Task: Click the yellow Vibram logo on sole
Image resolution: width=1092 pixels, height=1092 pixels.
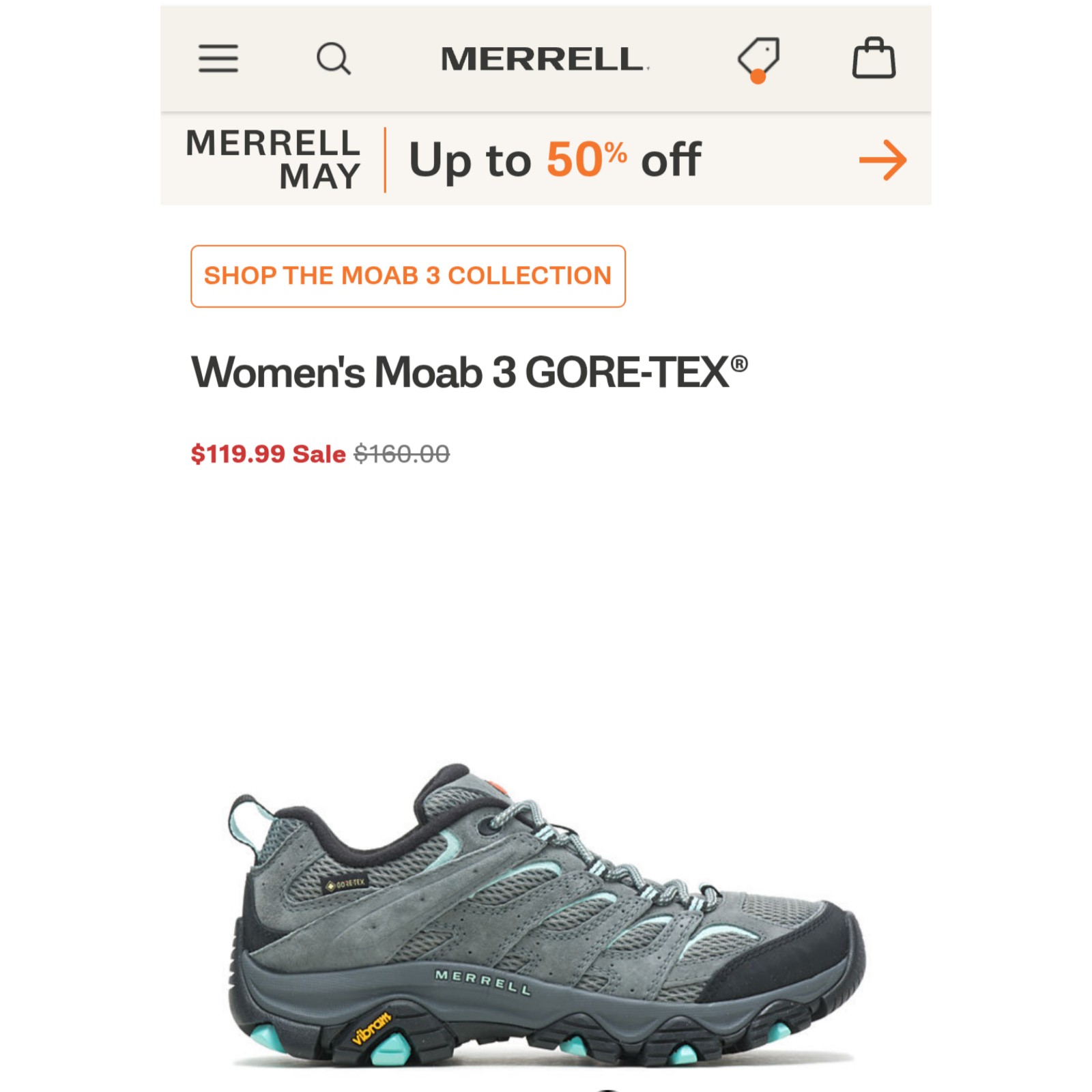Action: coord(372,1028)
